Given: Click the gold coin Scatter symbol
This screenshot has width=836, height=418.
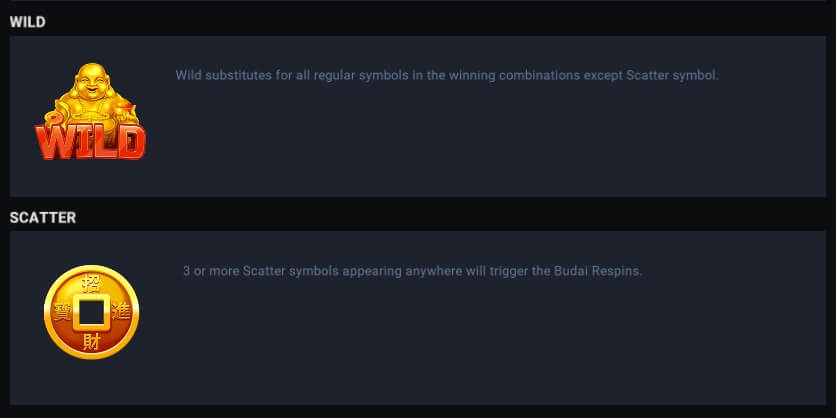Looking at the screenshot, I should [x=91, y=312].
